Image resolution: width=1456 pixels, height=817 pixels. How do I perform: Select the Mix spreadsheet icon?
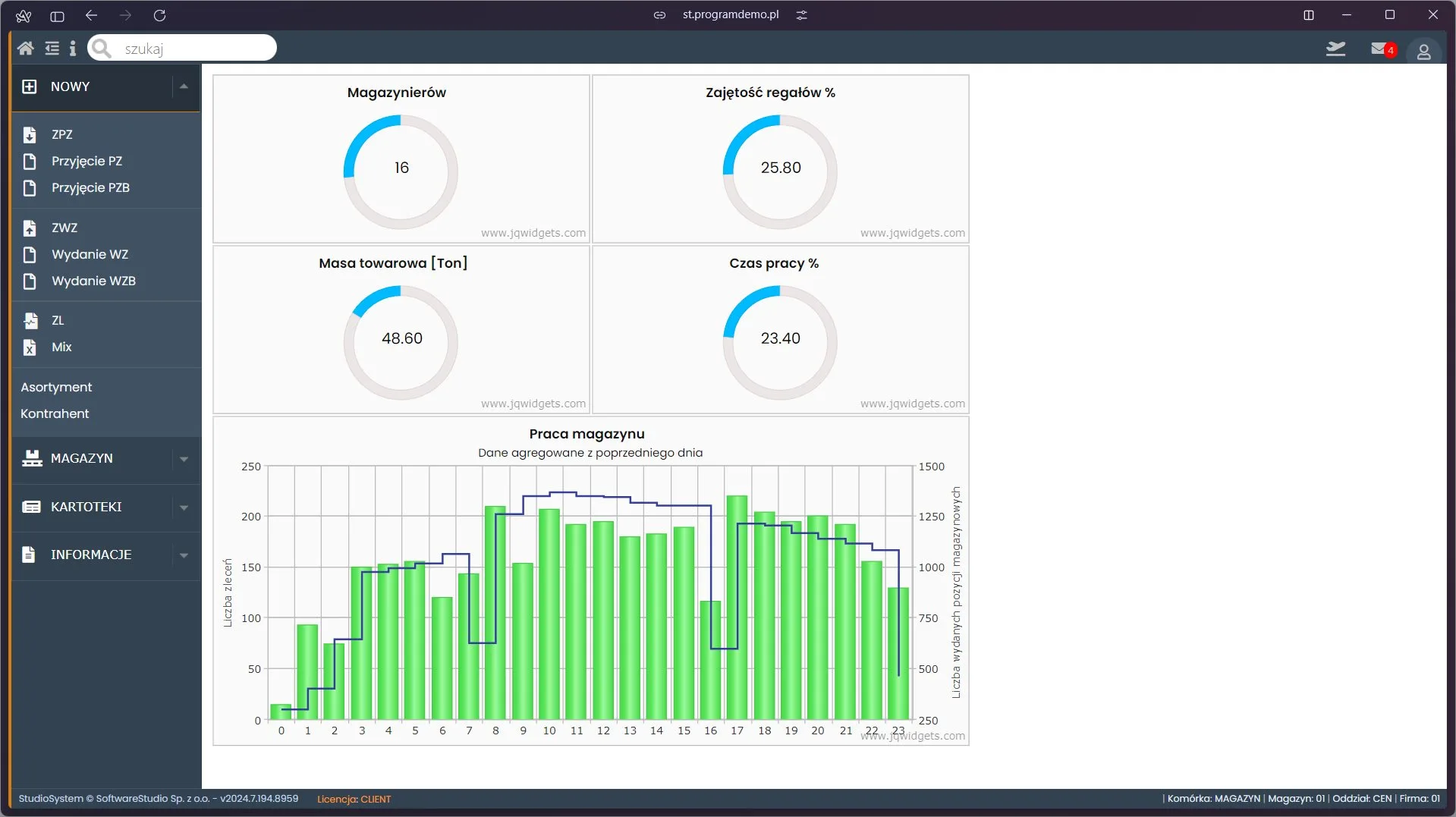coord(30,347)
